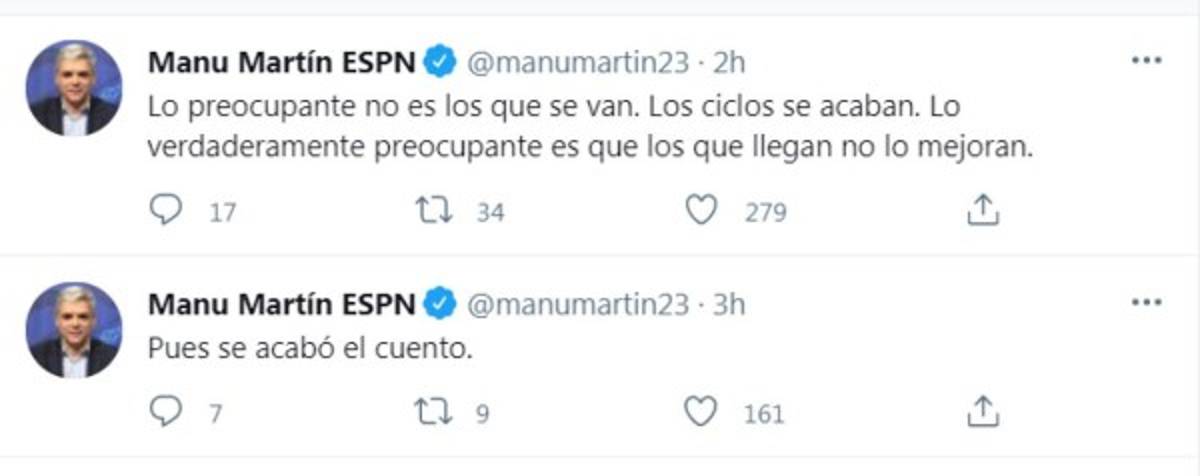Open profile picture on the second tweet
Viewport: 1200px width, 476px height.
tap(74, 330)
